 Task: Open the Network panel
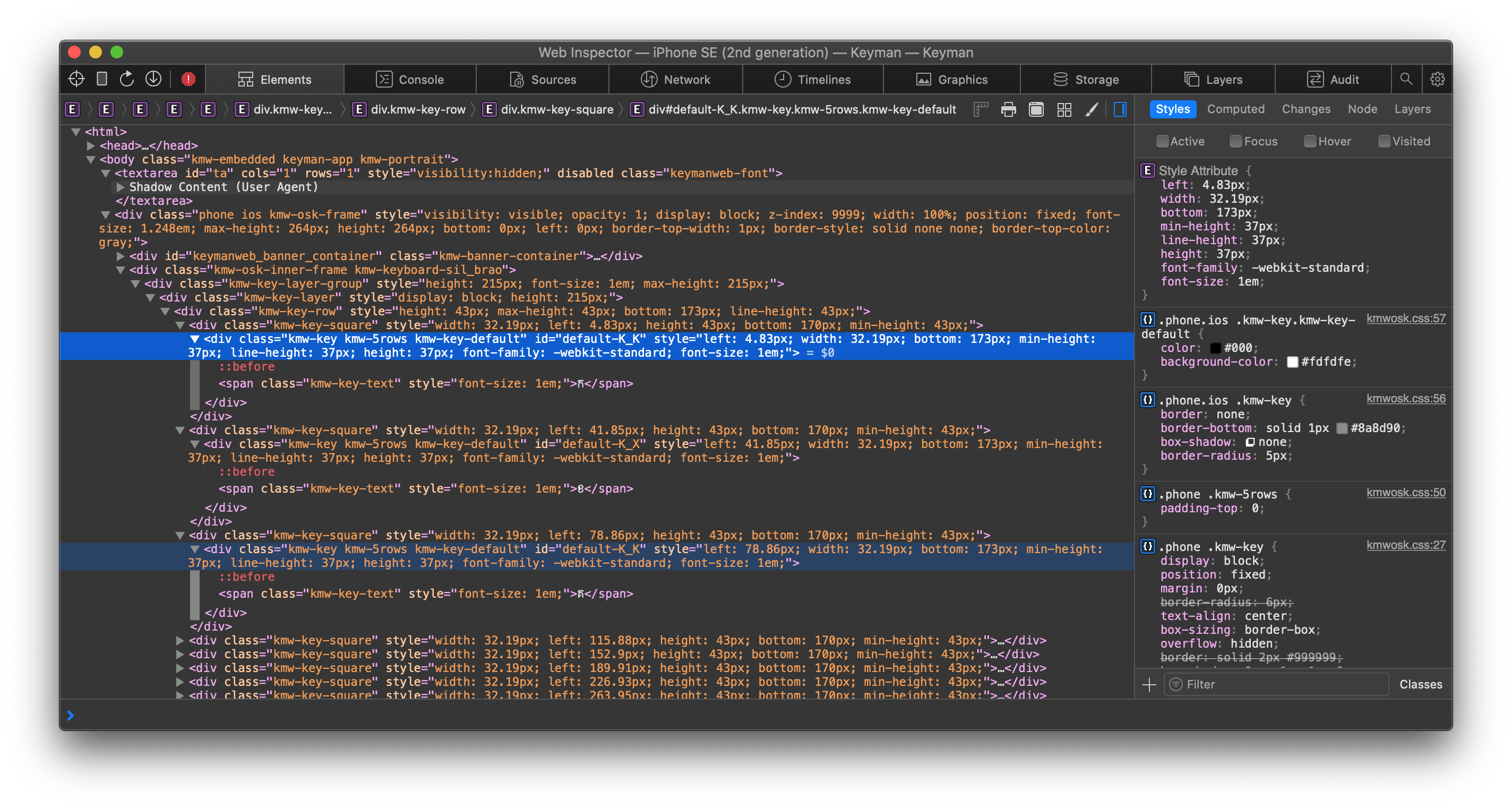tap(676, 79)
